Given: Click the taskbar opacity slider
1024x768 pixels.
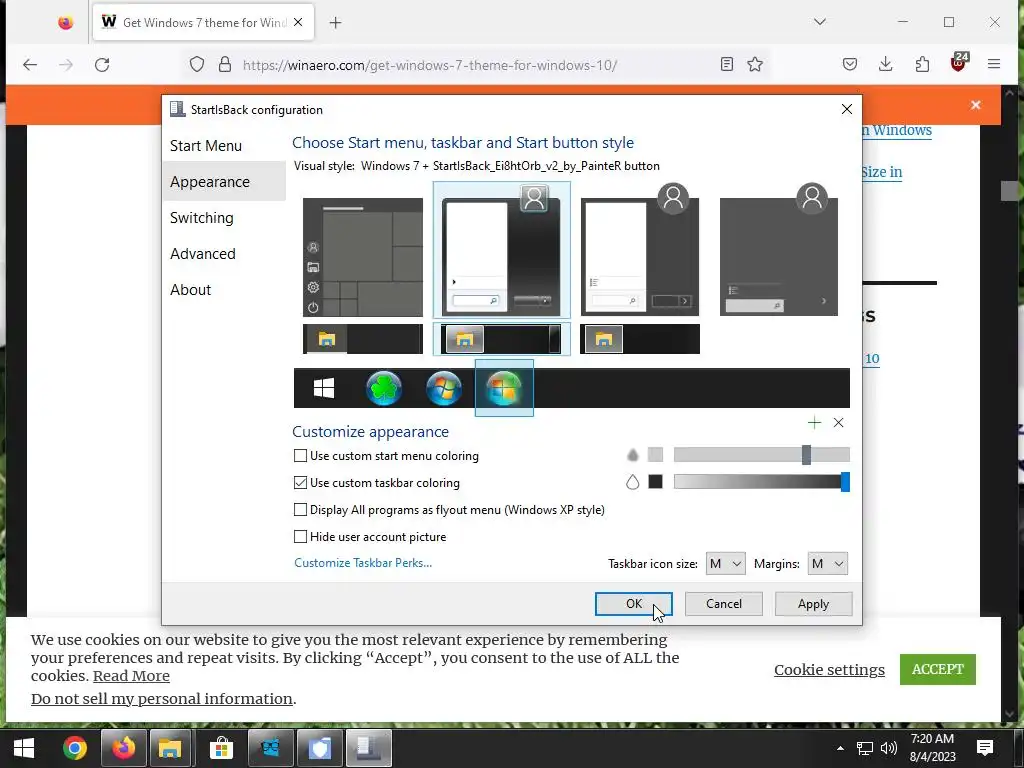Looking at the screenshot, I should pos(761,482).
